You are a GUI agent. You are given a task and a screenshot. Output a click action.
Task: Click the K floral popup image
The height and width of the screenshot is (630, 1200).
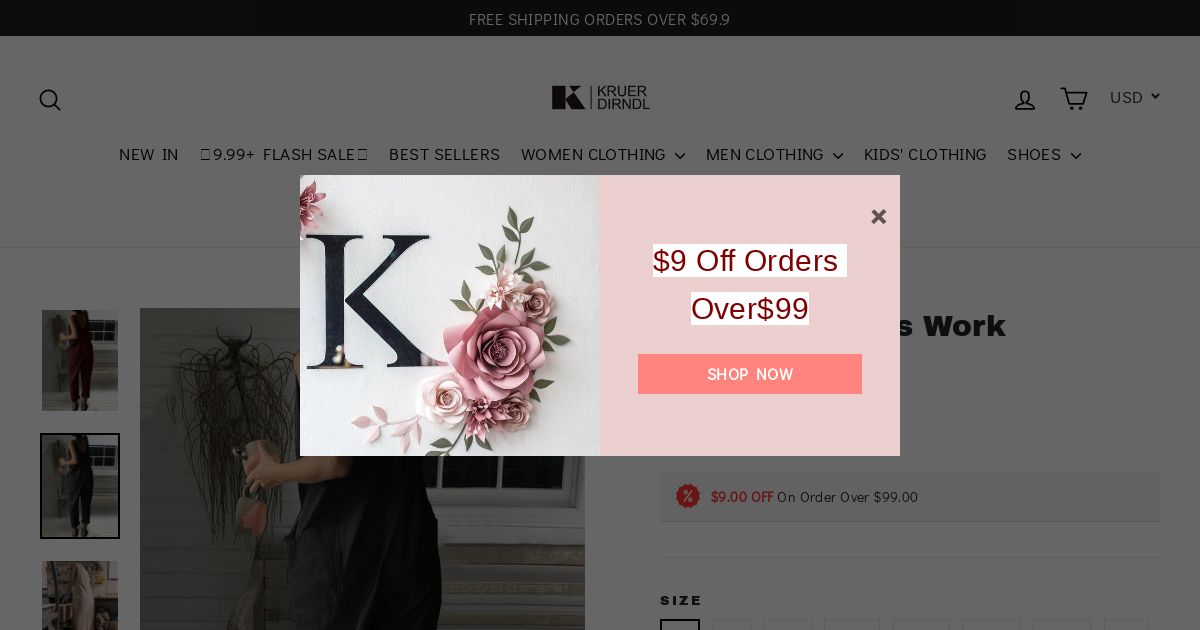pyautogui.click(x=450, y=316)
